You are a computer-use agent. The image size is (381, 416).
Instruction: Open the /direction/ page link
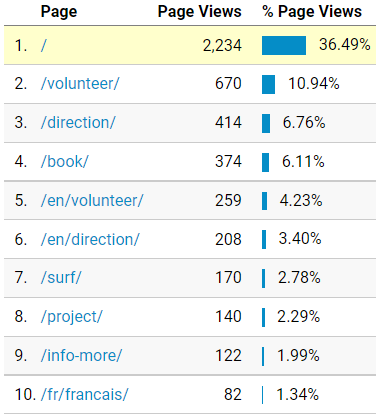click(78, 123)
